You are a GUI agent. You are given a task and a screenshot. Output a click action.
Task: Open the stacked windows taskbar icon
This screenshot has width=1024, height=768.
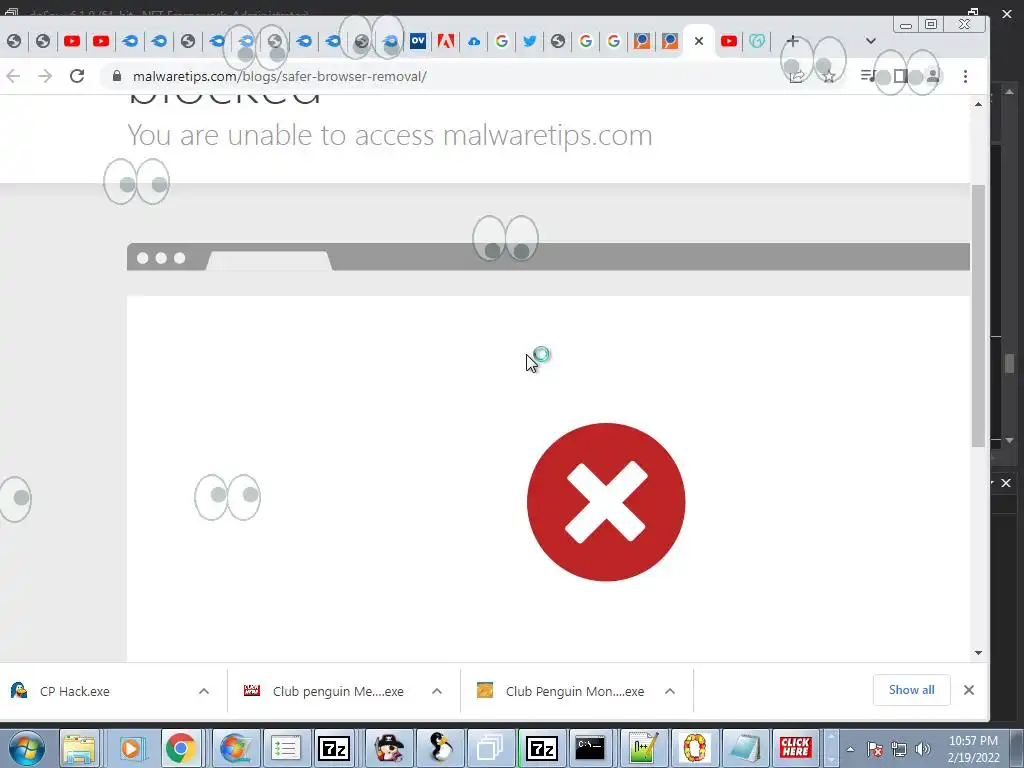tap(489, 748)
